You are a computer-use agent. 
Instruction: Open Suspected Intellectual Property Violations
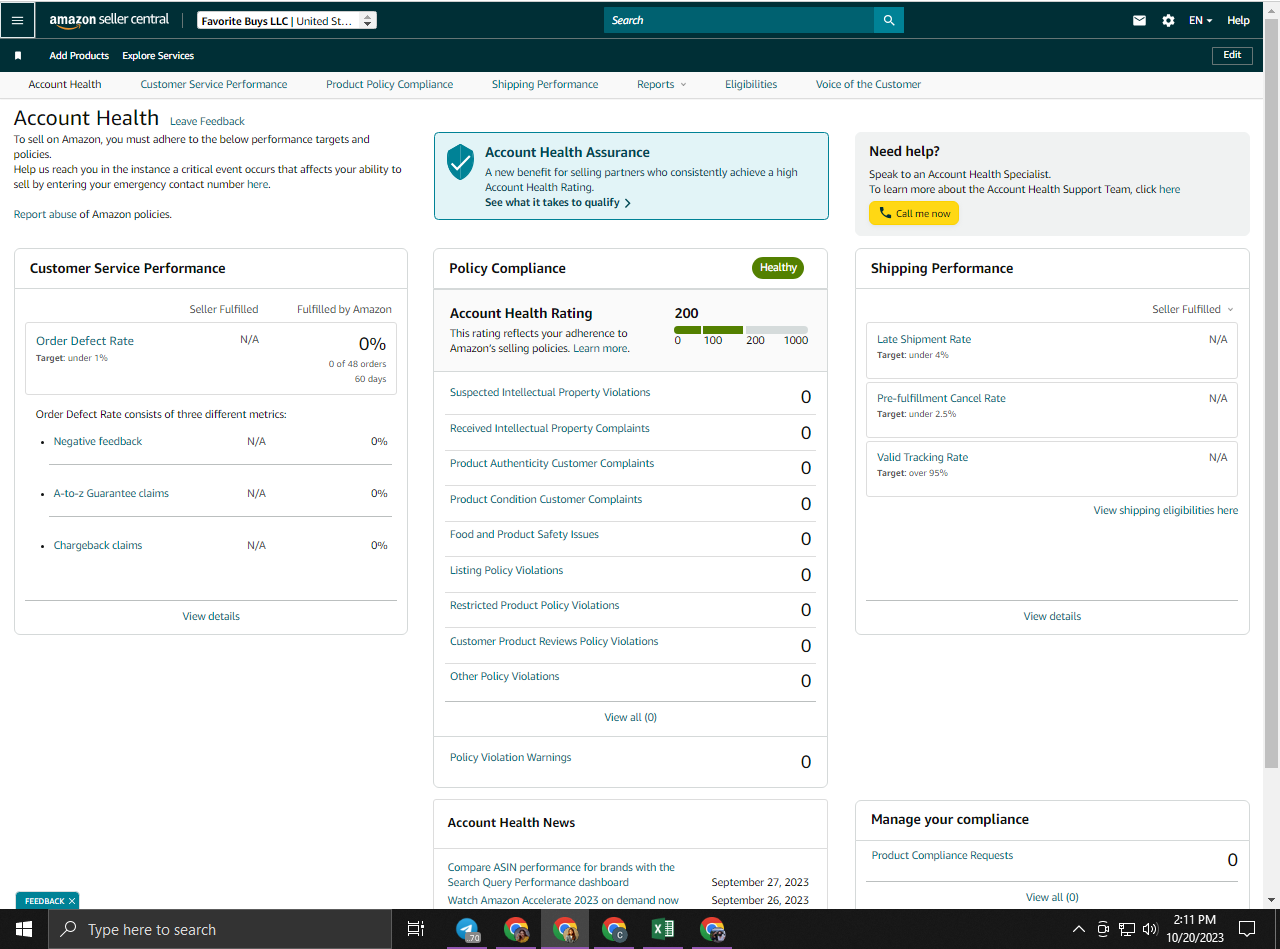tap(550, 393)
